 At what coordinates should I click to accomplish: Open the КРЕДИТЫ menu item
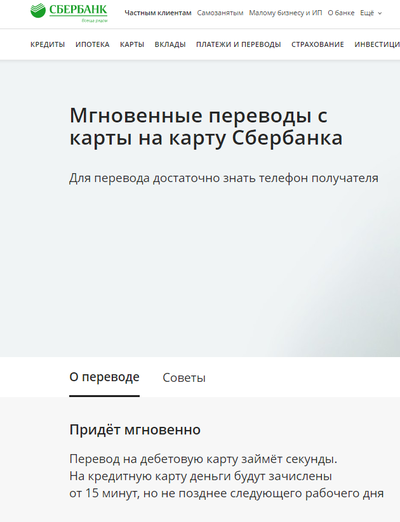pyautogui.click(x=48, y=44)
